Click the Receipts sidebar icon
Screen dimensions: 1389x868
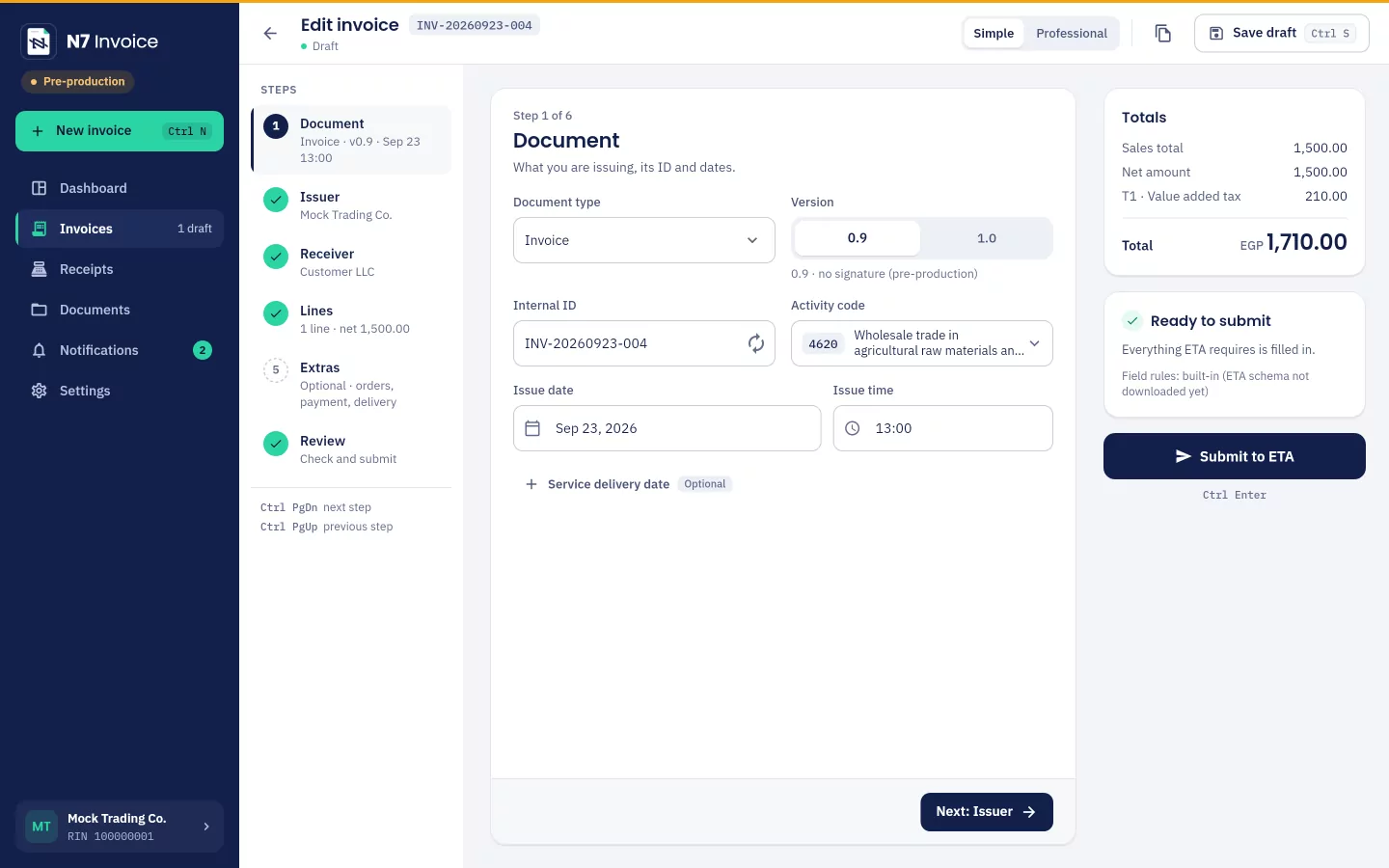tap(40, 269)
